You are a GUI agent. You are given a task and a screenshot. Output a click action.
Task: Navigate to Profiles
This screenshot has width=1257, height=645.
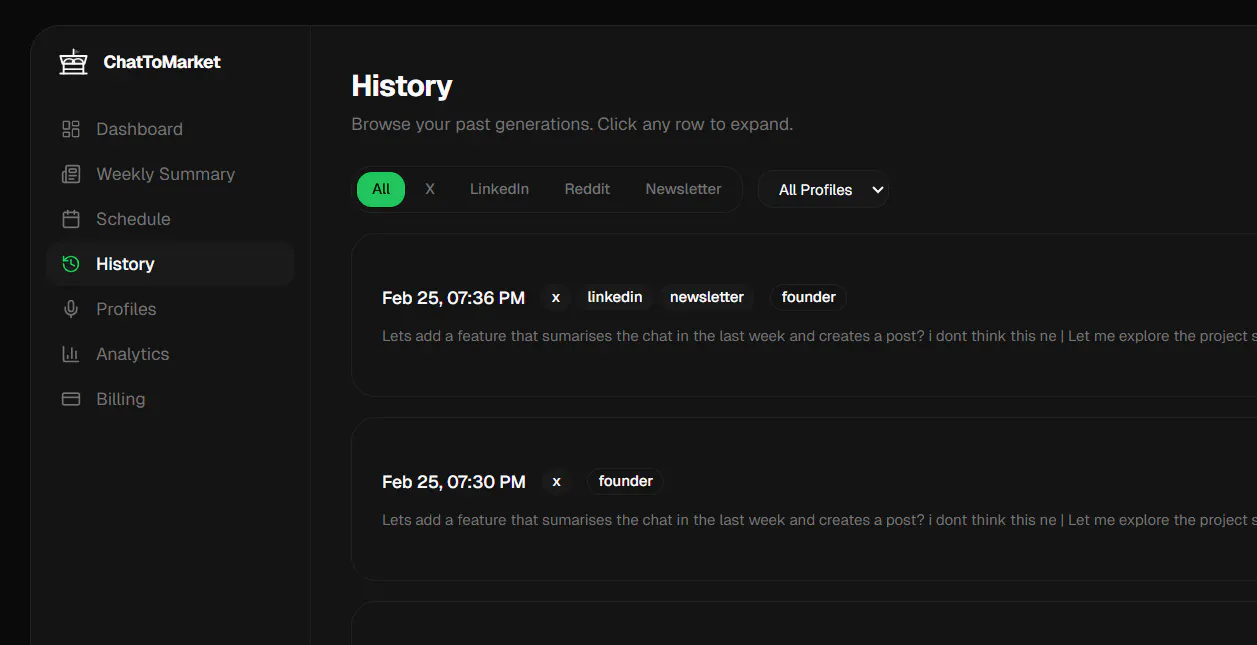click(x=170, y=309)
